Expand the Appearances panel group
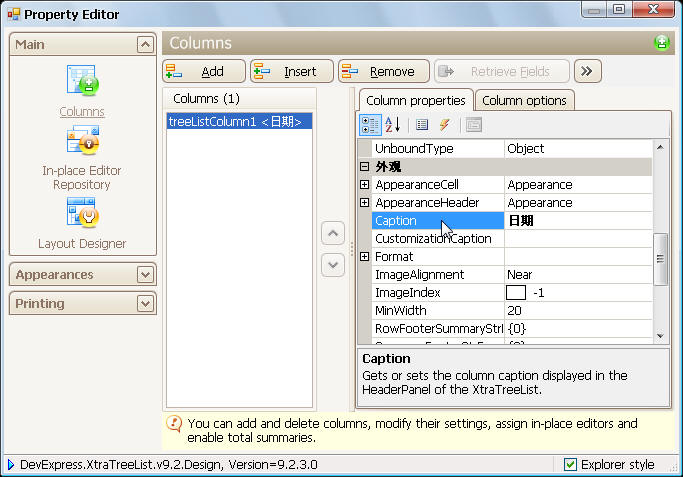 coord(145,274)
